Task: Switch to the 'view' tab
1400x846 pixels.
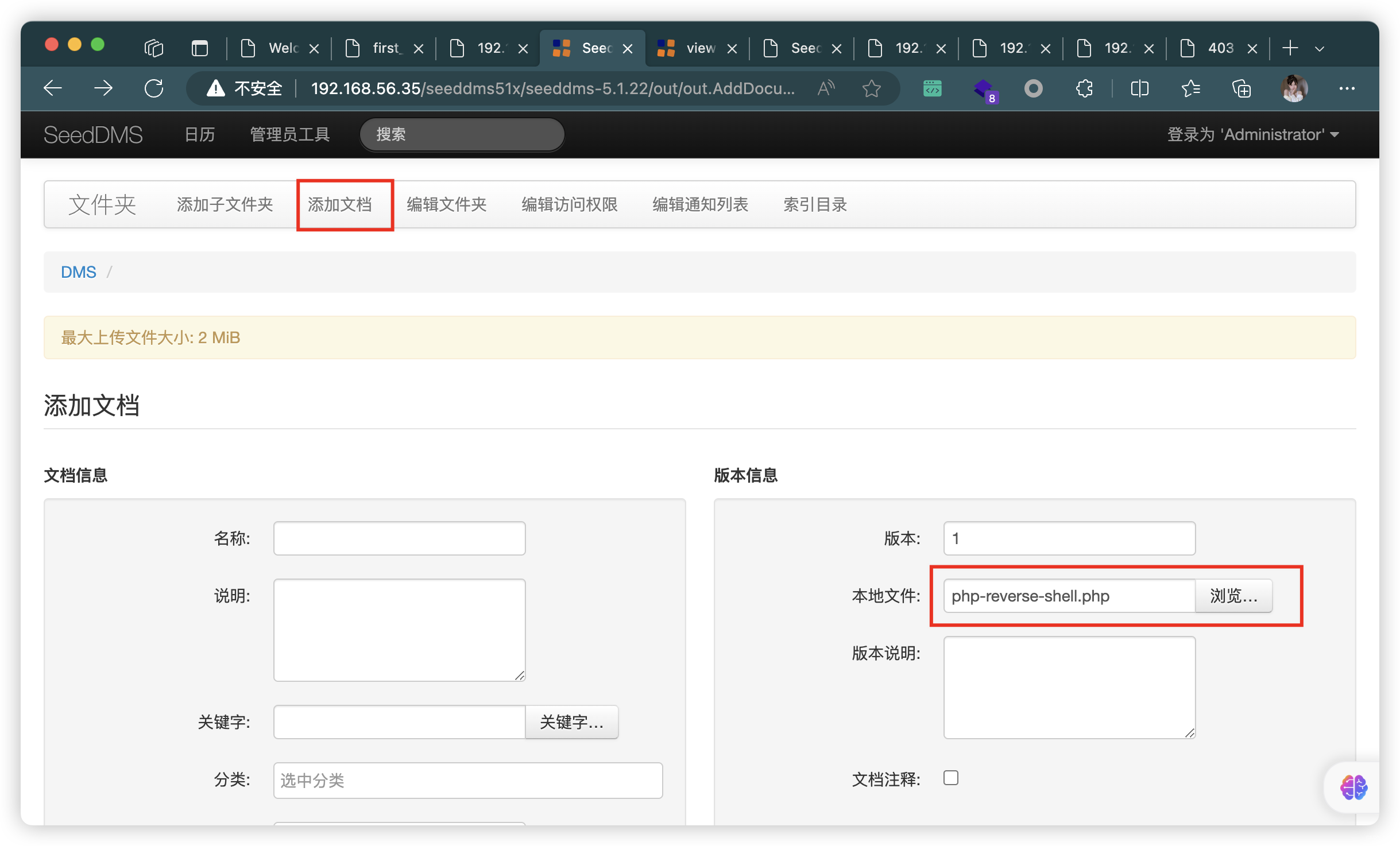Action: pos(696,48)
